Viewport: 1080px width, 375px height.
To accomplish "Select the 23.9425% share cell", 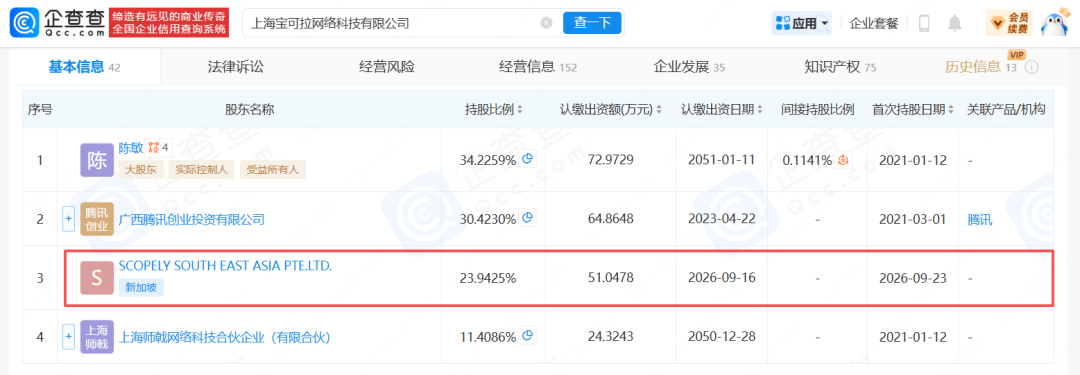I will pos(488,278).
